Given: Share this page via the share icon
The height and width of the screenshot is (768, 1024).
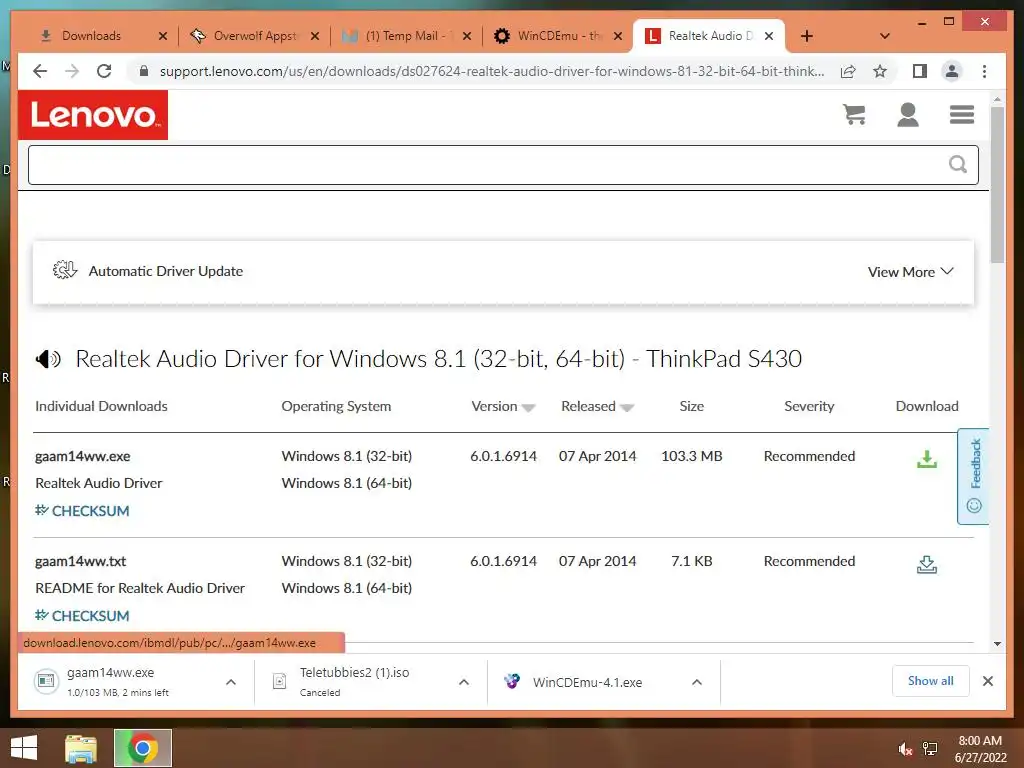Looking at the screenshot, I should [848, 71].
